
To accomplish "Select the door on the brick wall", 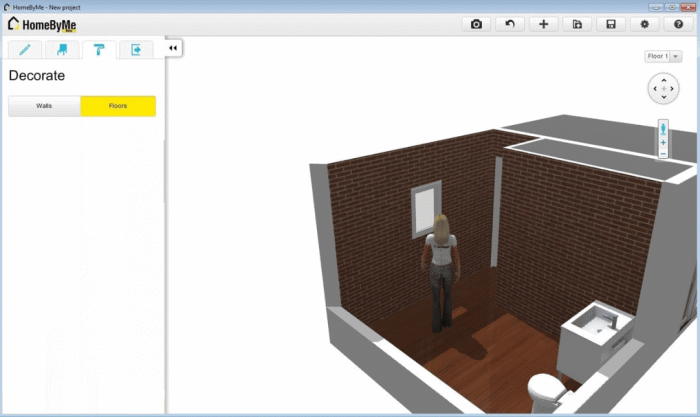I will pos(497,212).
